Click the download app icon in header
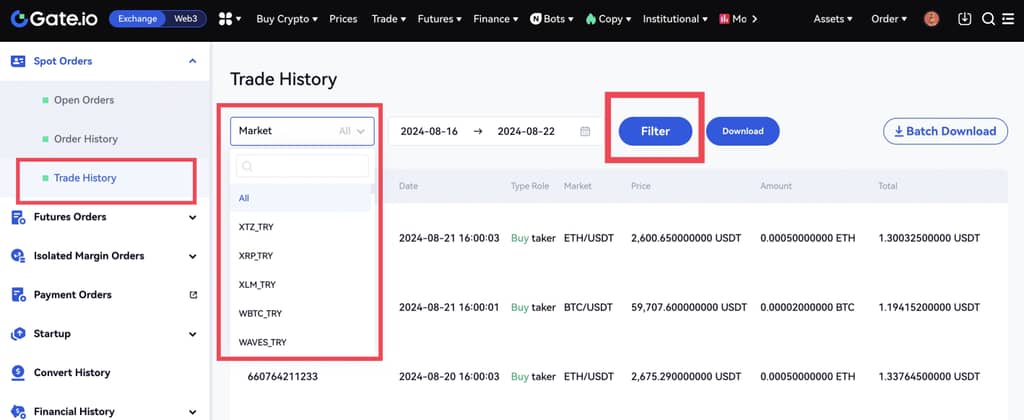1024x420 pixels. (x=964, y=19)
